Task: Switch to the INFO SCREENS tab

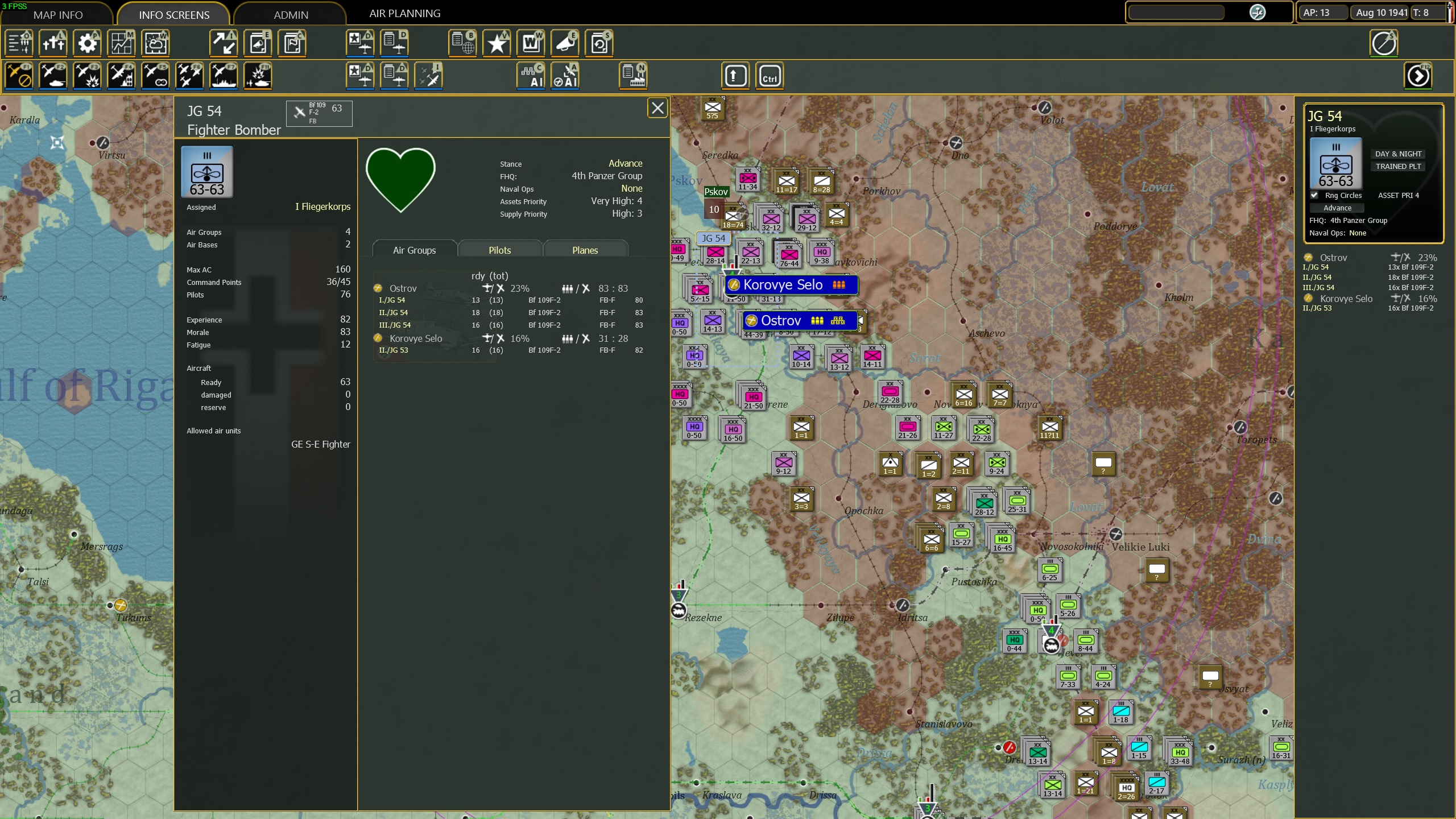Action: pyautogui.click(x=174, y=15)
